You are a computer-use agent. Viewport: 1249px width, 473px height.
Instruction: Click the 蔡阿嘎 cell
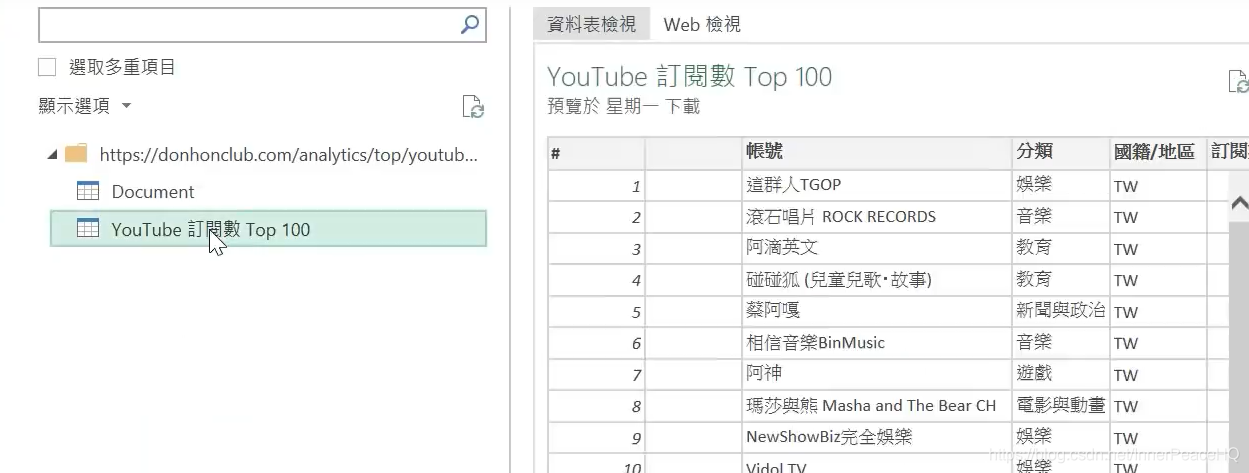pos(876,311)
